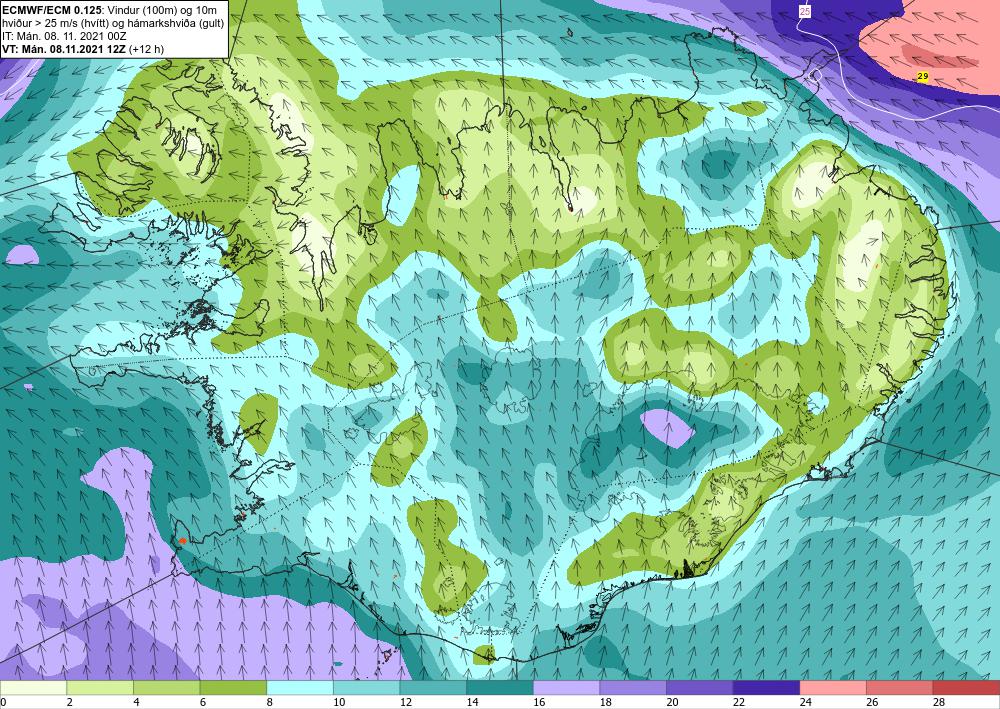1000x709 pixels.
Task: Choose the 10–12 m/s light teal legend swatch
Action: 366,688
